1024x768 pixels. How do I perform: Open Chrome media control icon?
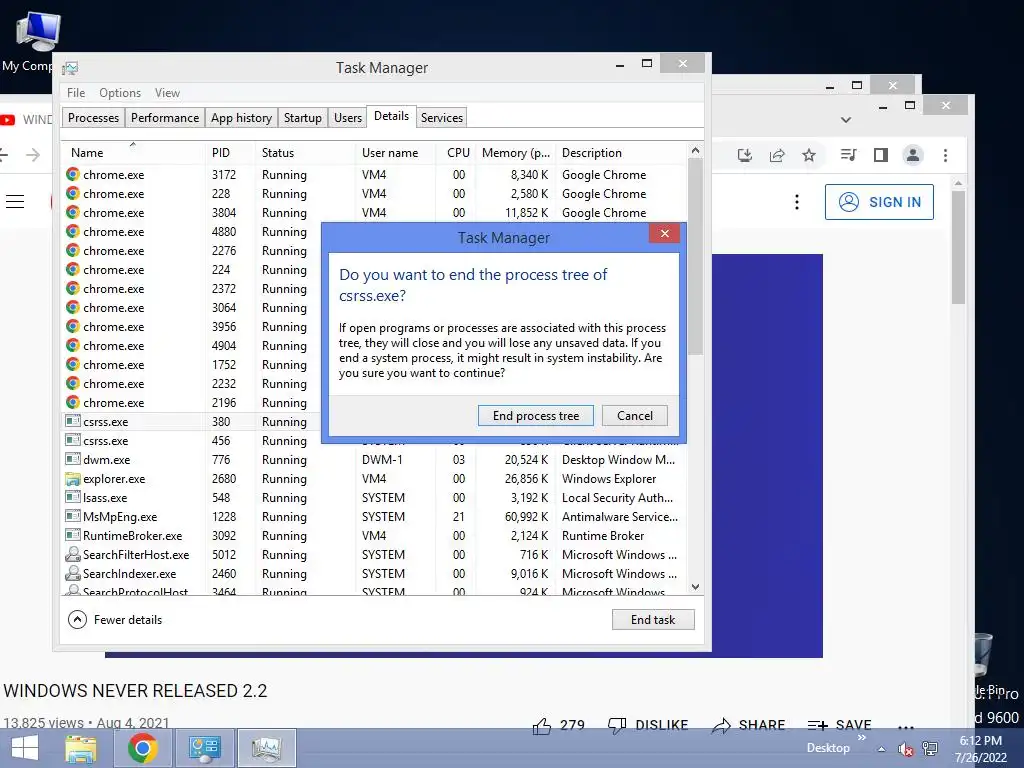tap(848, 155)
